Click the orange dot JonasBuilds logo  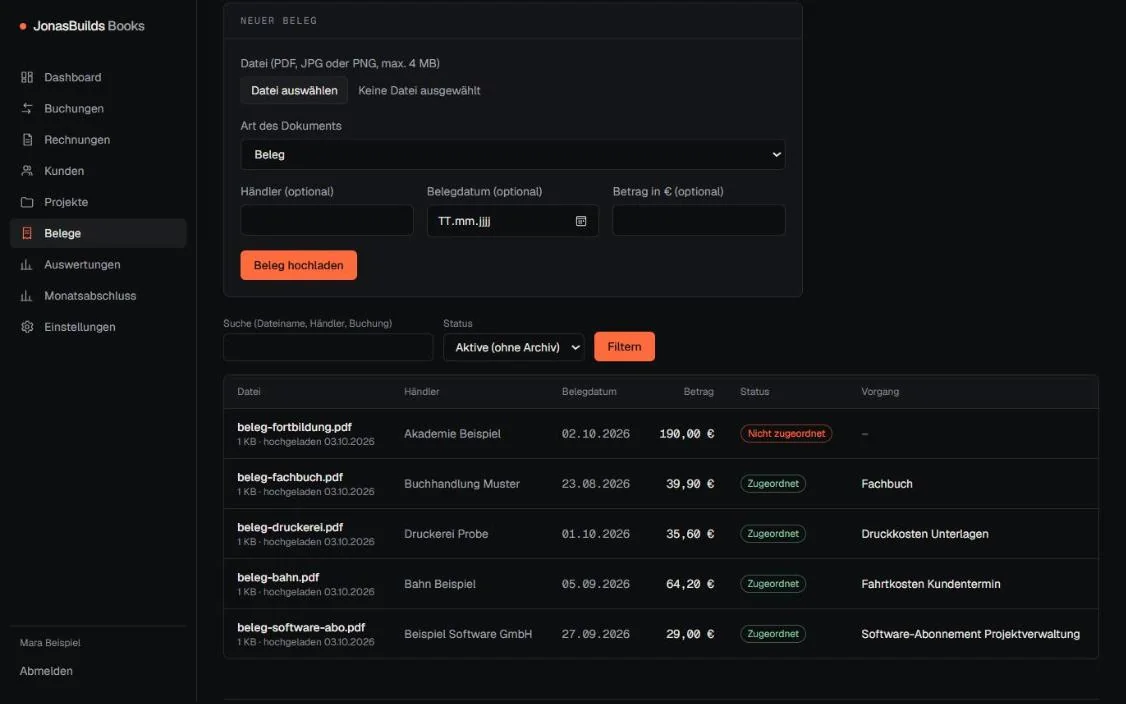[23, 27]
